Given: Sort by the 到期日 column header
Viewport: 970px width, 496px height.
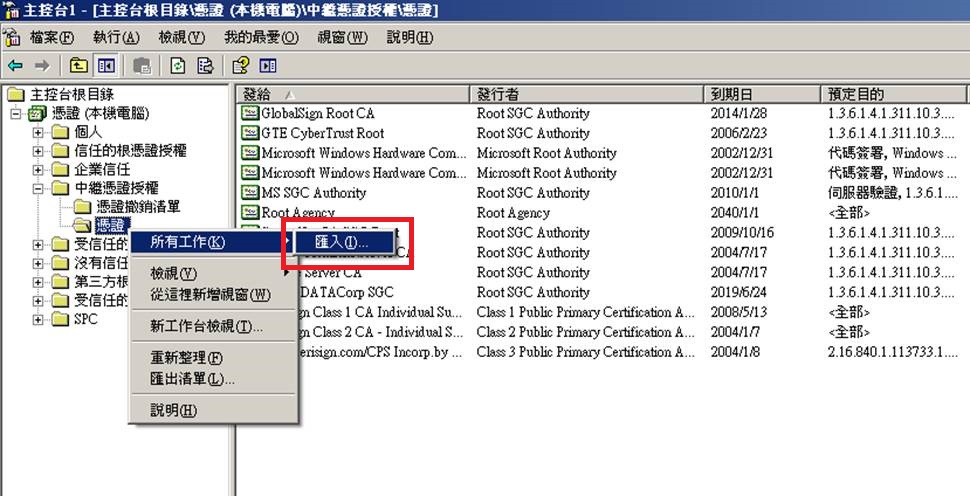Looking at the screenshot, I should 763,94.
